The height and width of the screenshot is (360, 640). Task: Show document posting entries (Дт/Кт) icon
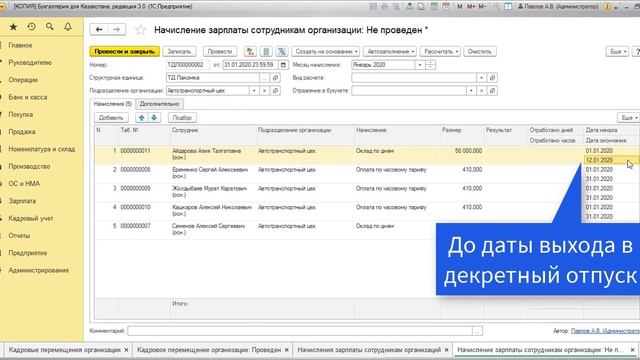pyautogui.click(x=250, y=51)
